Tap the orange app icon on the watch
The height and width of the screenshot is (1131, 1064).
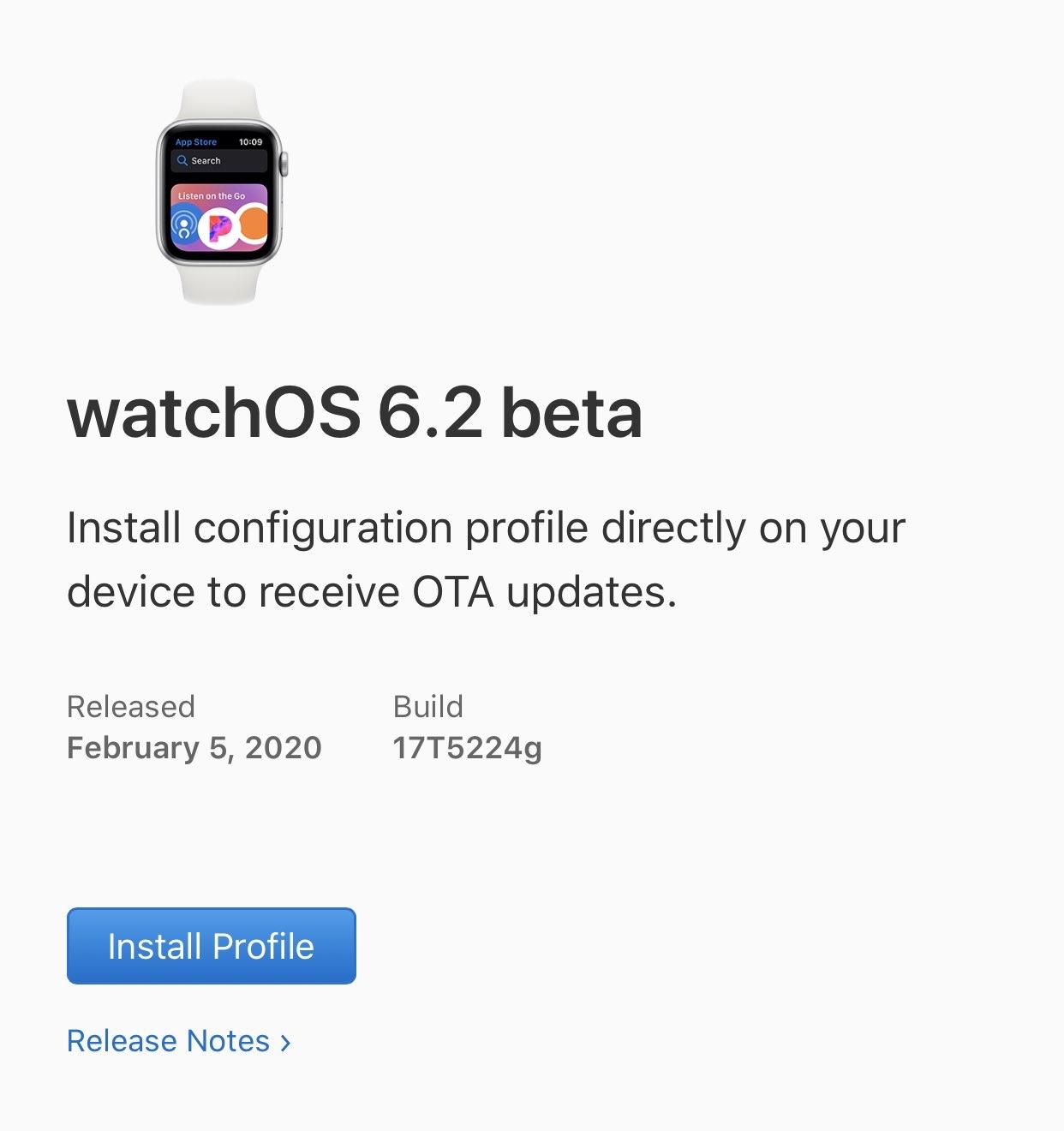254,226
